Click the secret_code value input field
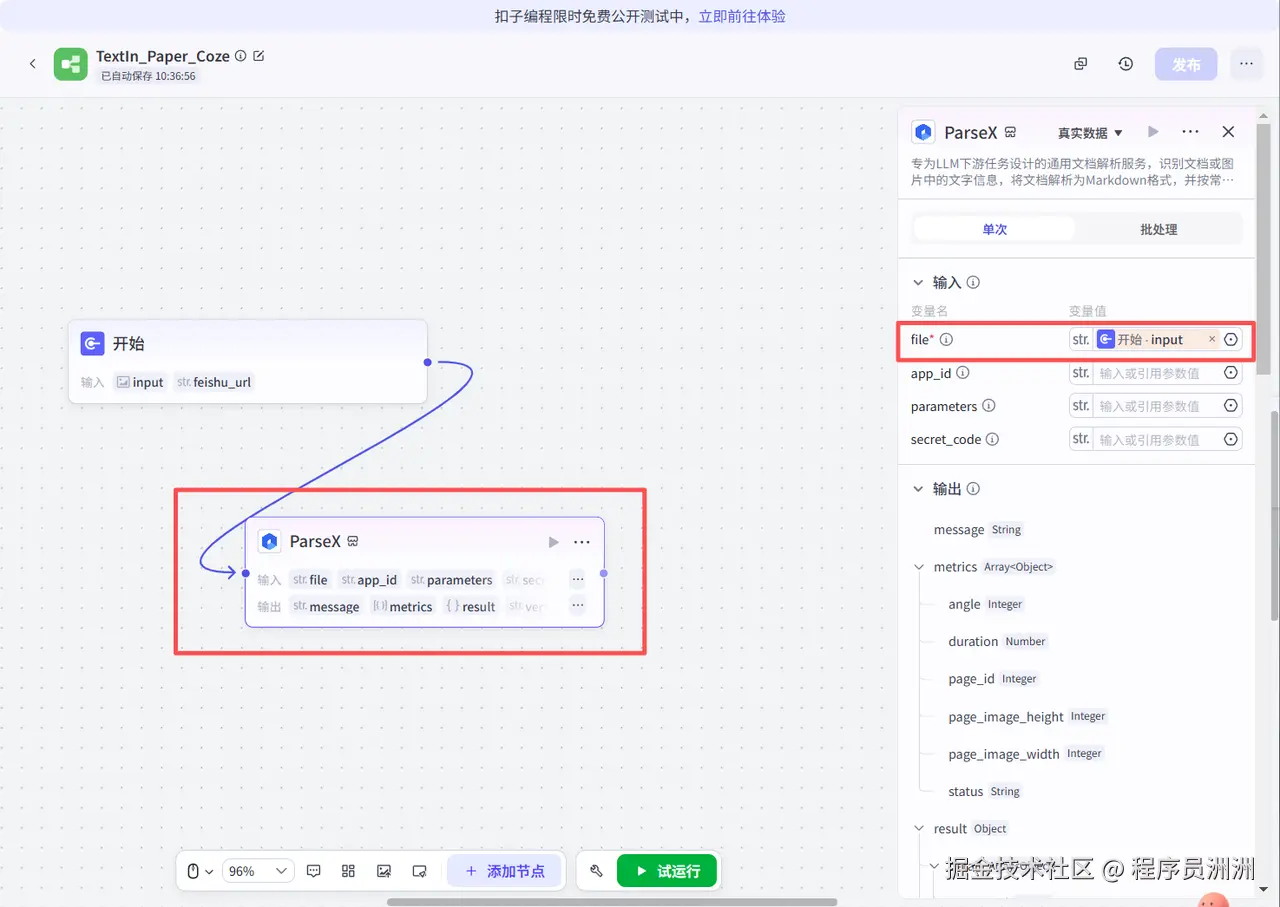 [x=1156, y=439]
